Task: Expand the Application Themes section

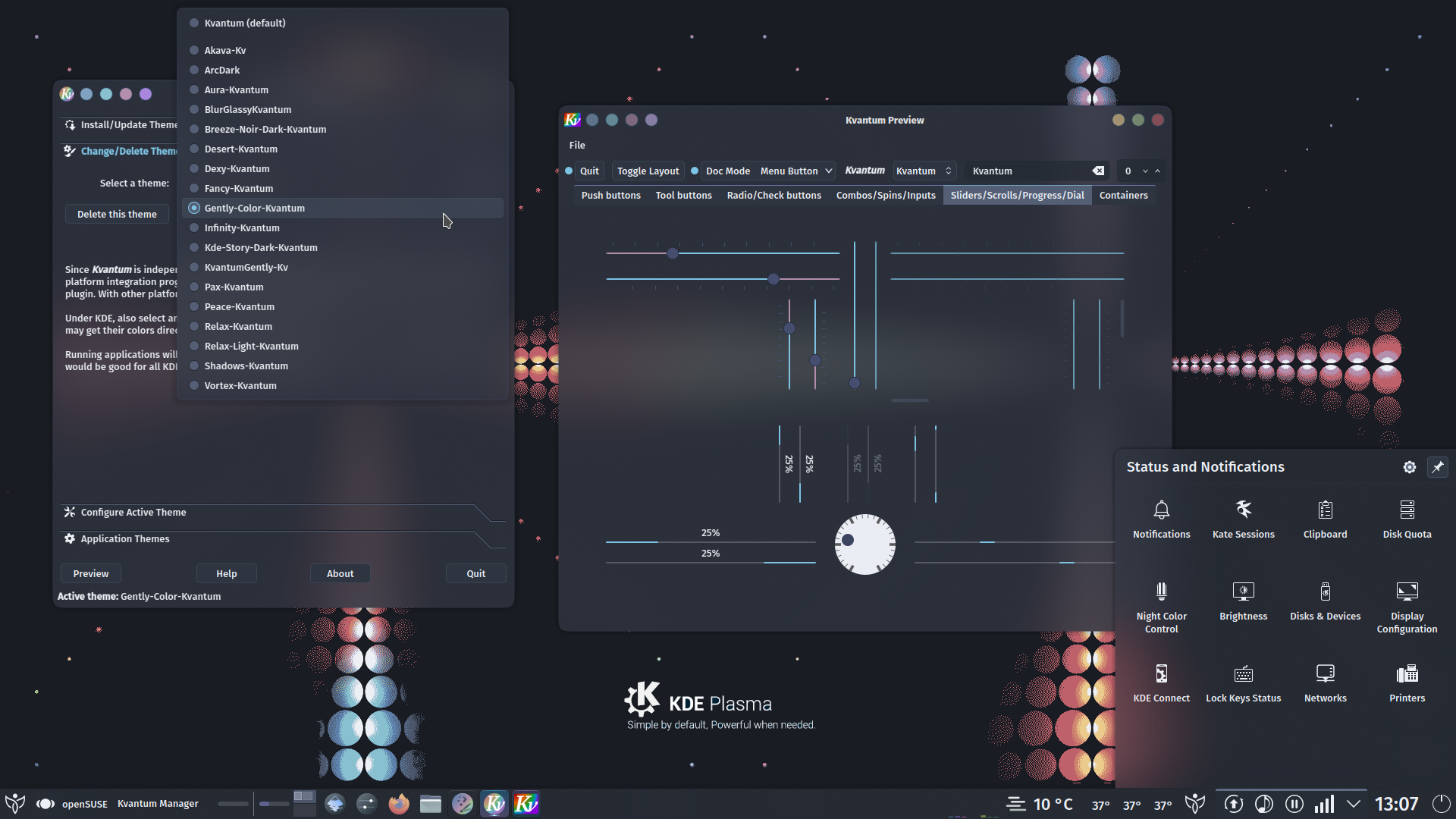Action: tap(282, 539)
